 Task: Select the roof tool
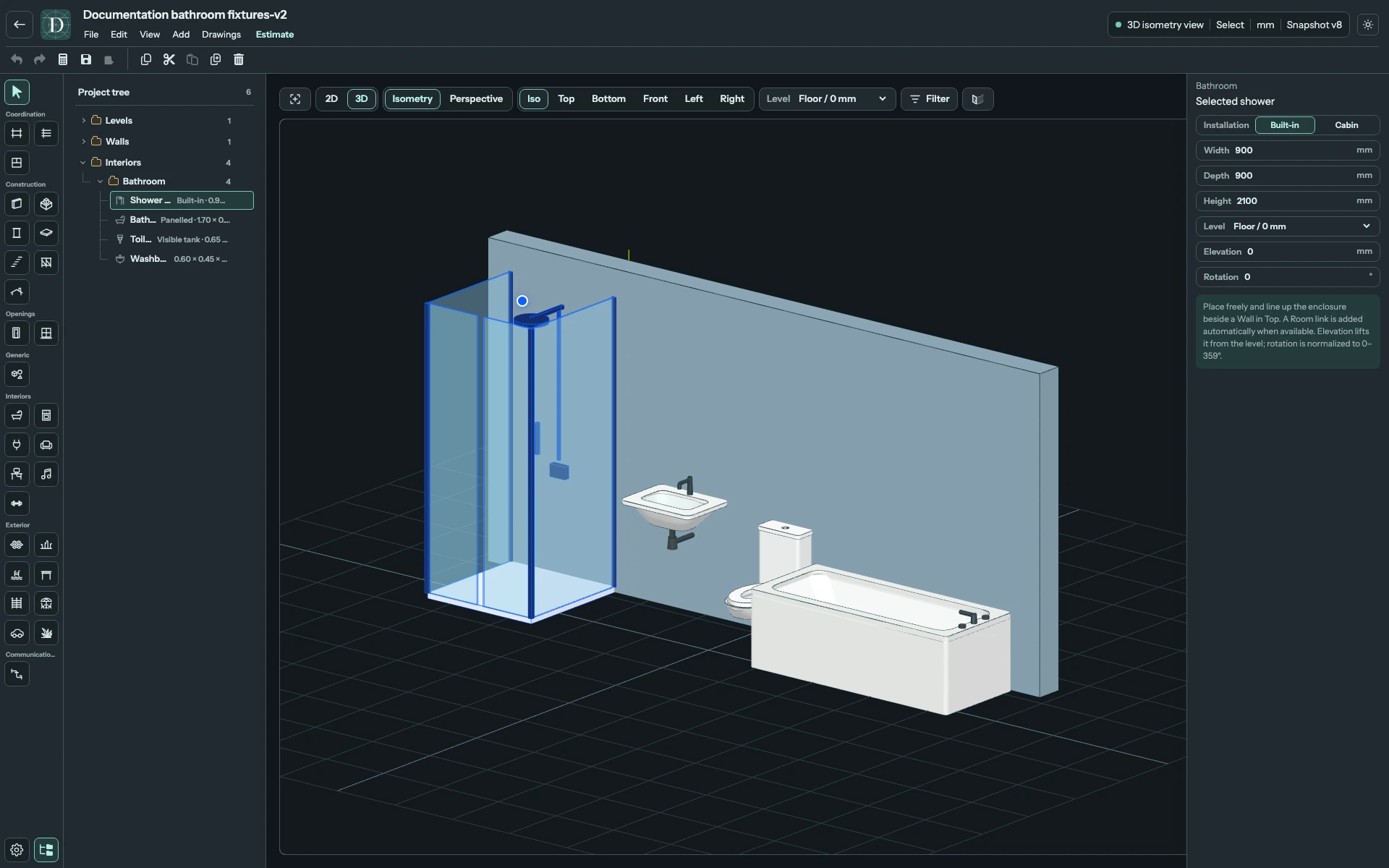17,292
